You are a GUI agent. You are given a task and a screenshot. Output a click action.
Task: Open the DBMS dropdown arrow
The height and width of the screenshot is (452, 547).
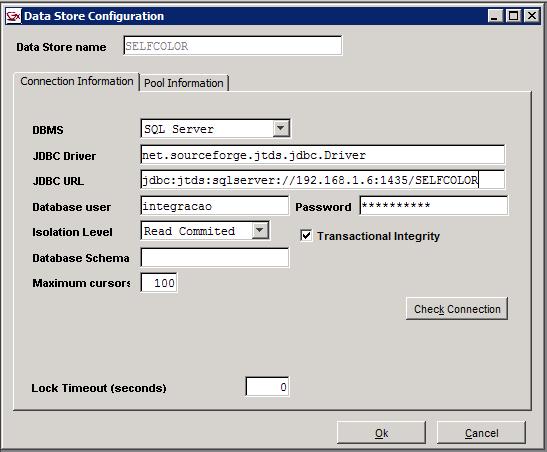tap(280, 128)
